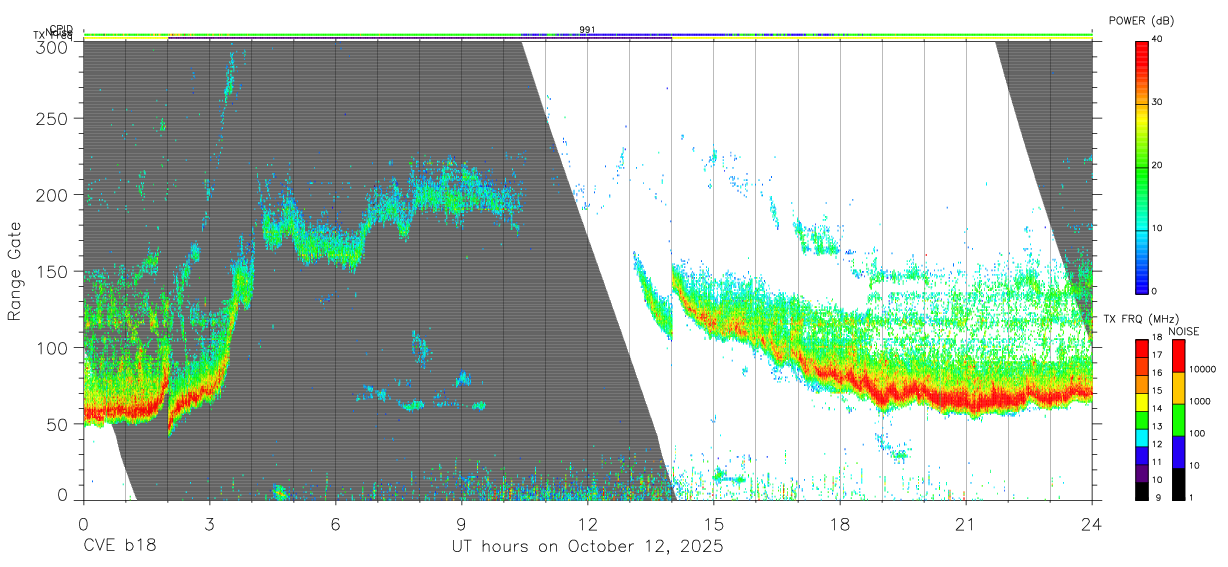Screen dimensions: 1228x567
Task: Click the 30 label on the POWER colorbar
Action: 1158,103
